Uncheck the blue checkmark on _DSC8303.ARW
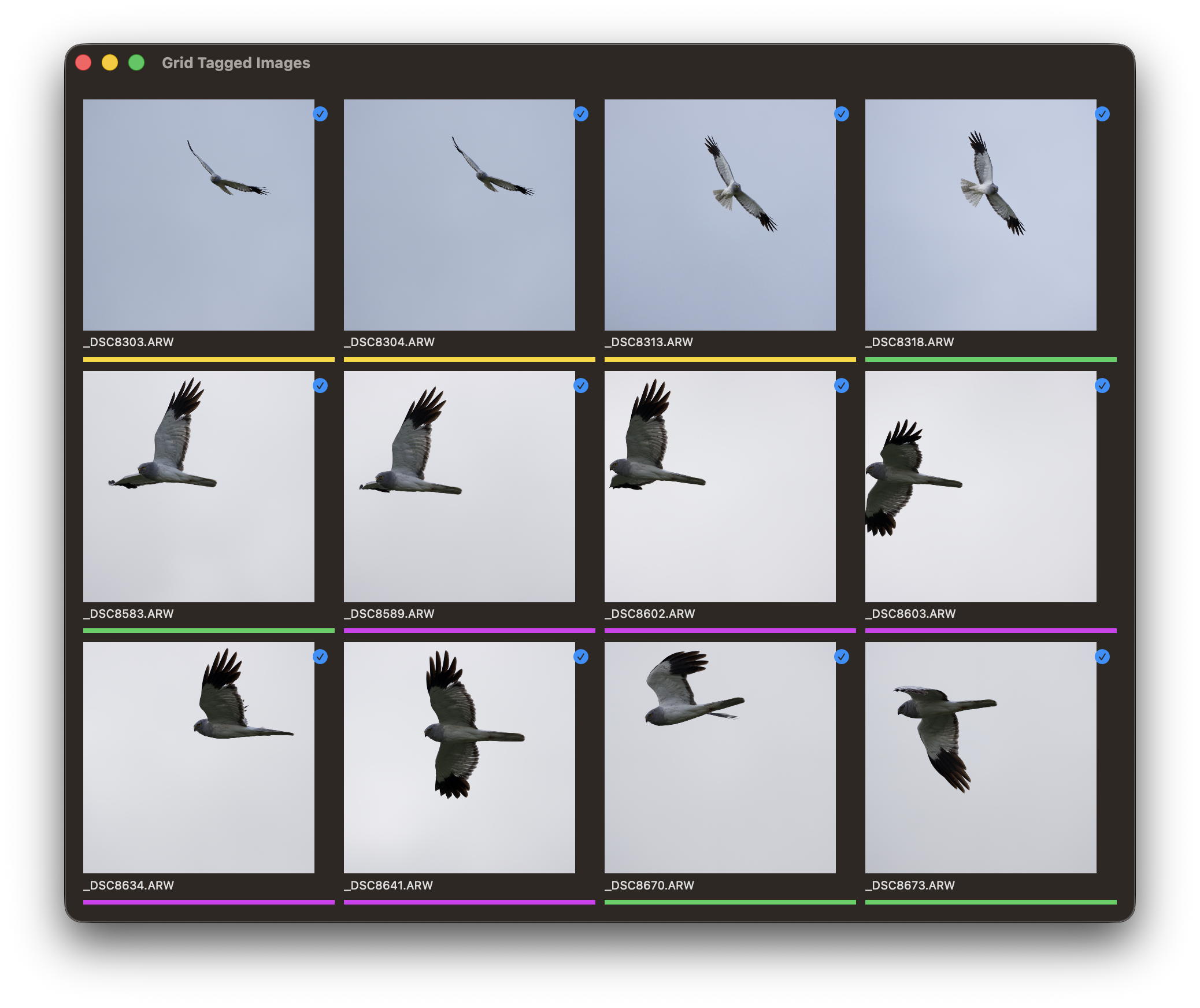The image size is (1200, 1008). click(320, 114)
